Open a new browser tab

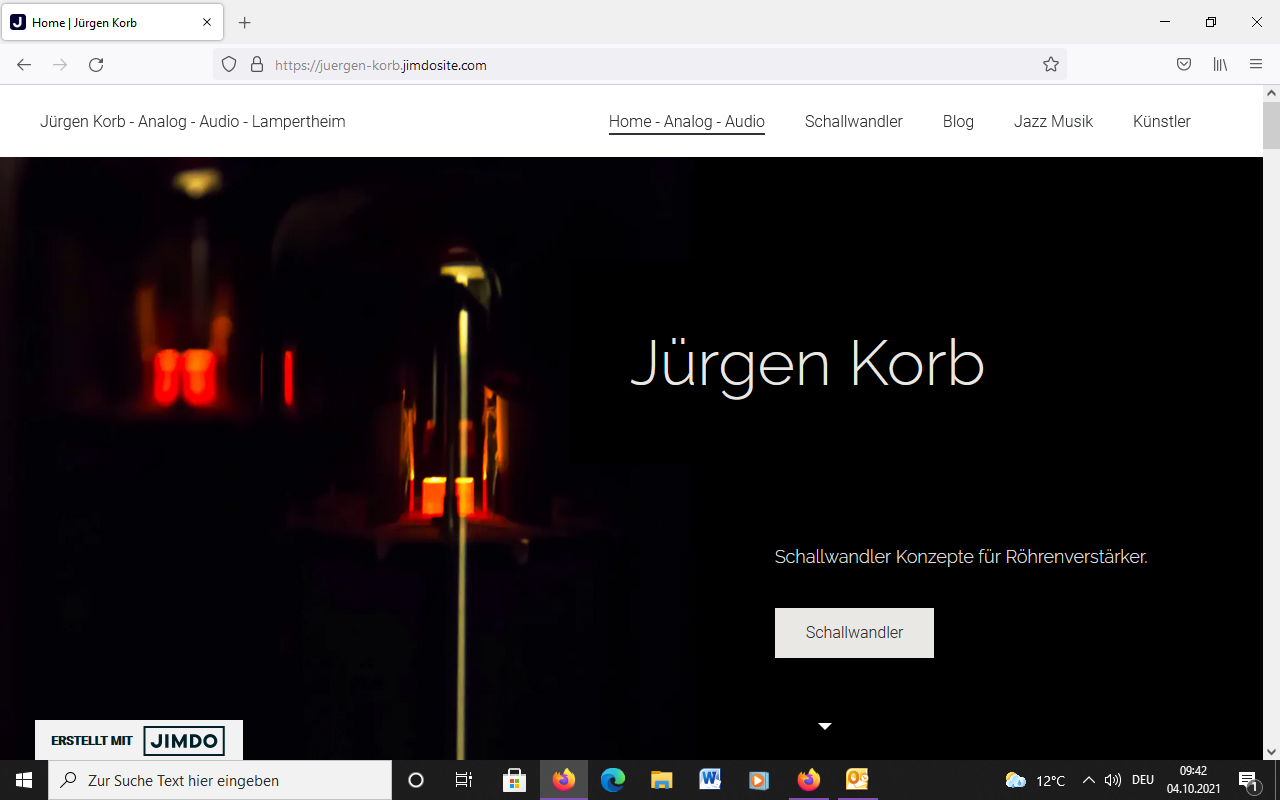245,22
